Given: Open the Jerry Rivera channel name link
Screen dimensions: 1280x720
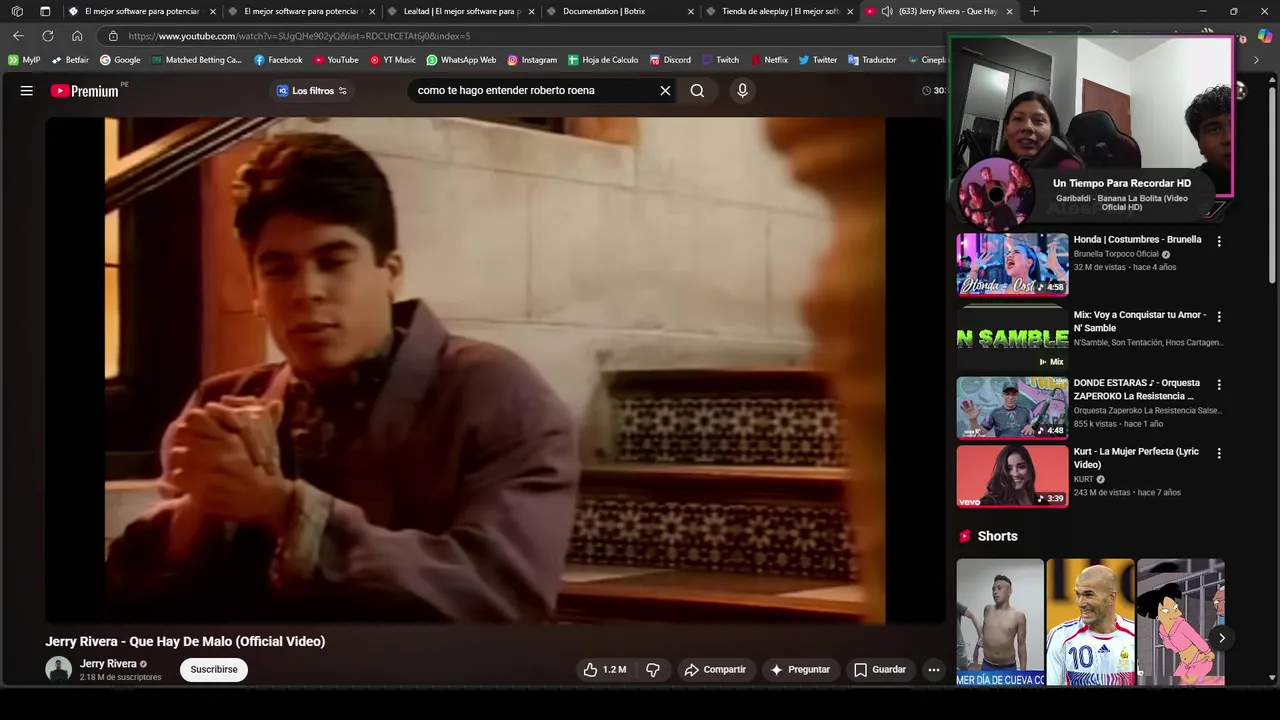Looking at the screenshot, I should pos(108,664).
